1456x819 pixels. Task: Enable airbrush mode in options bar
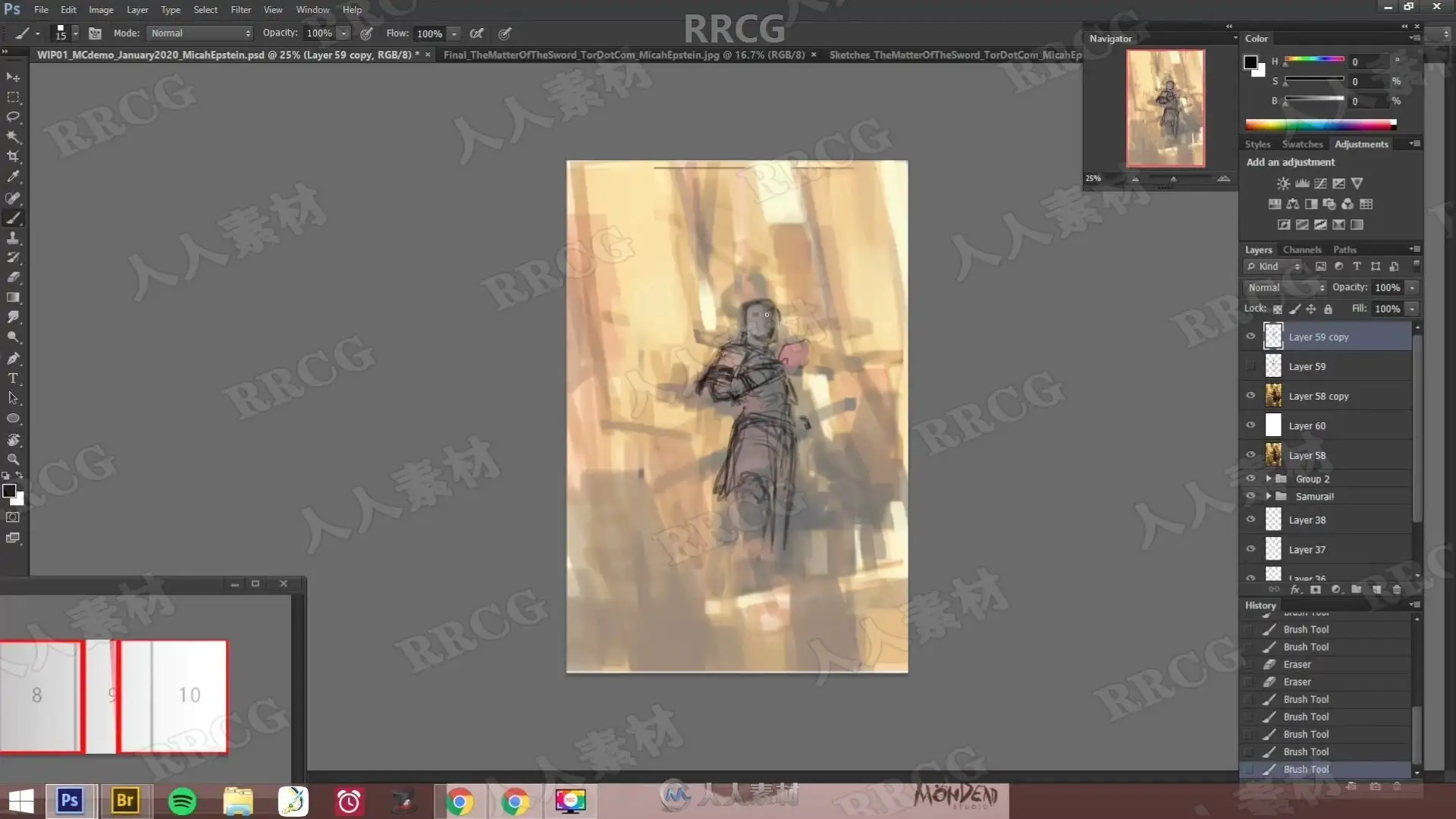tap(477, 33)
